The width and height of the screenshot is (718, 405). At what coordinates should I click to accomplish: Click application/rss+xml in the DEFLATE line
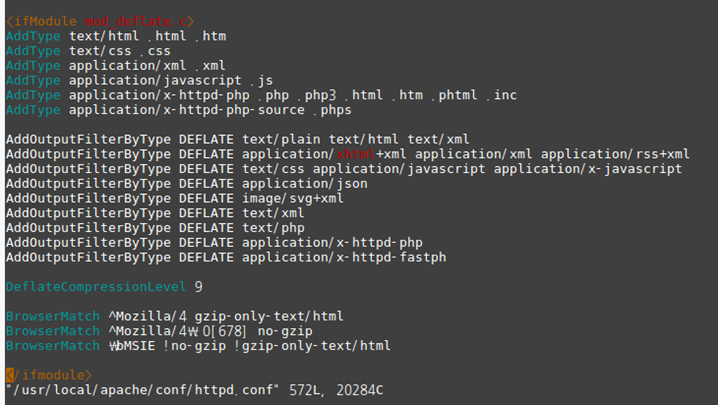point(615,154)
